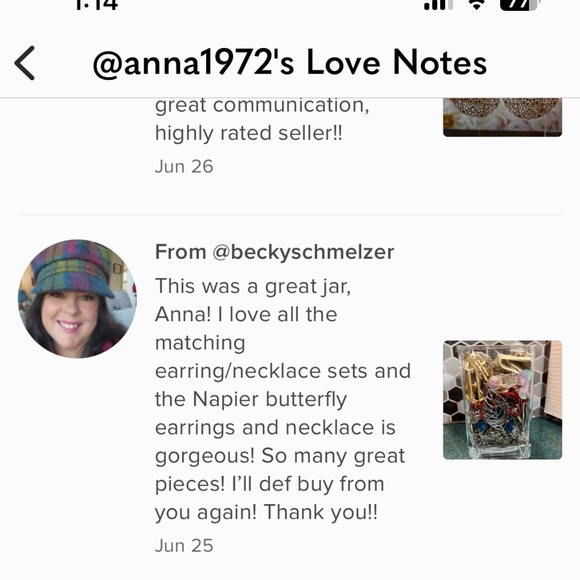Select the Jun 26 date label
Image resolution: width=580 pixels, height=580 pixels.
[x=184, y=166]
